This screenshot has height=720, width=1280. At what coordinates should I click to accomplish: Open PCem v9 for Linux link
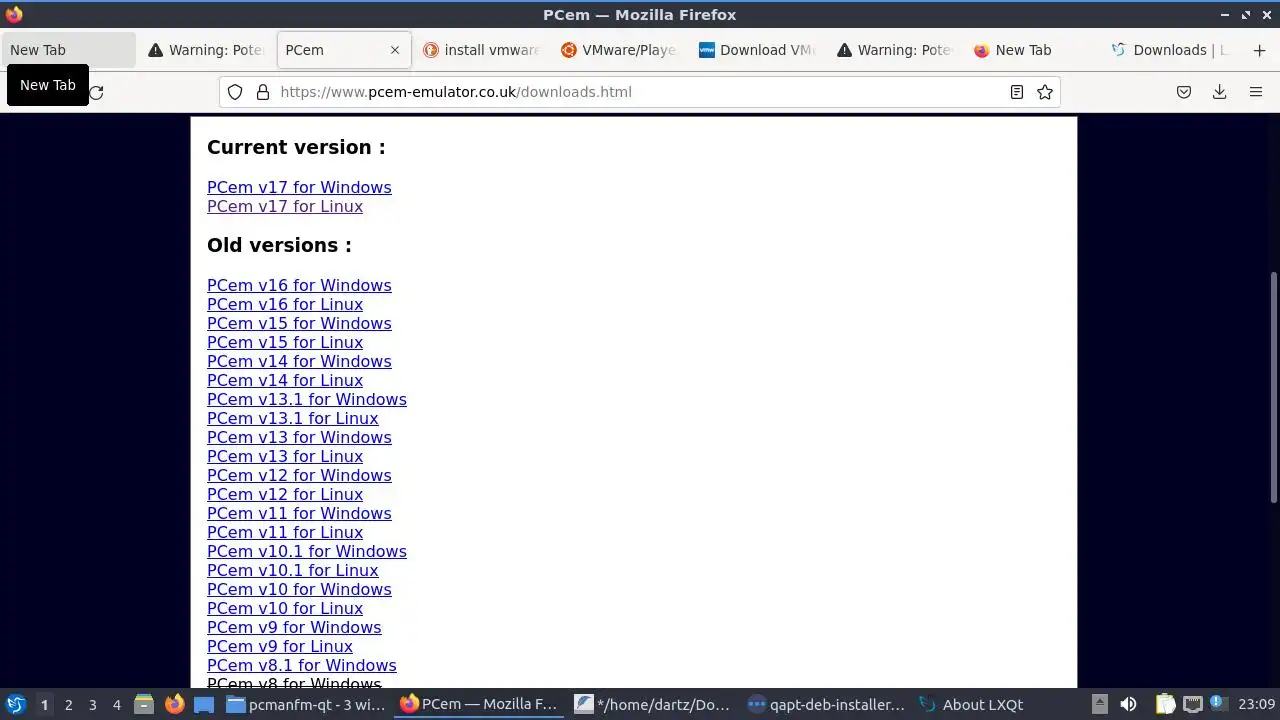(x=280, y=647)
